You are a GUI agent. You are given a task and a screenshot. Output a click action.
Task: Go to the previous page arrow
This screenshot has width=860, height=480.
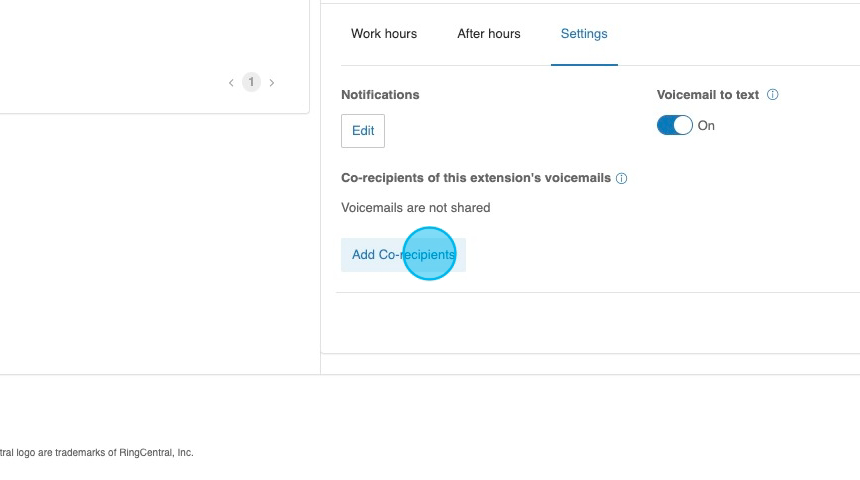tap(231, 83)
